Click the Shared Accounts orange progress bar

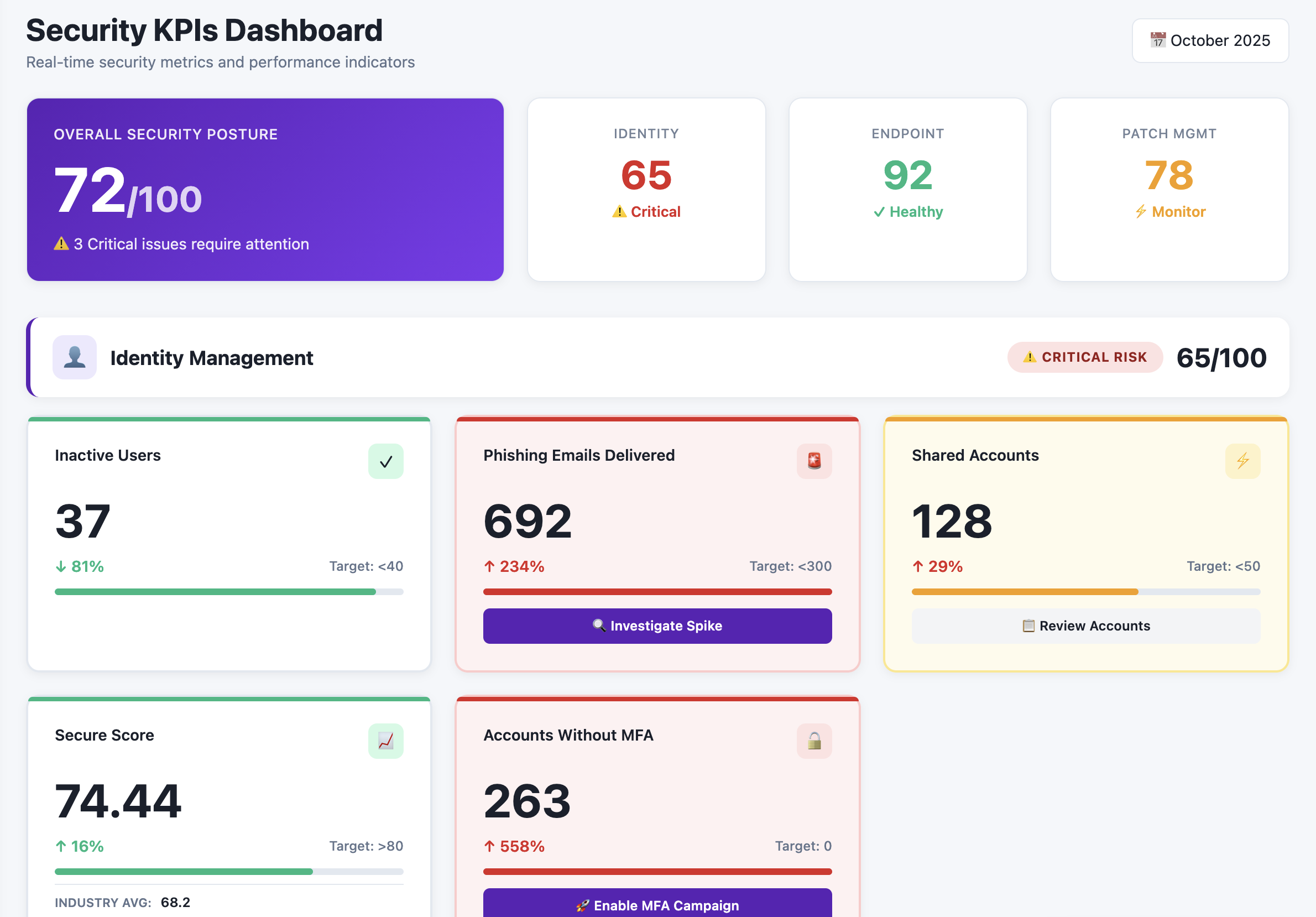(x=1026, y=592)
